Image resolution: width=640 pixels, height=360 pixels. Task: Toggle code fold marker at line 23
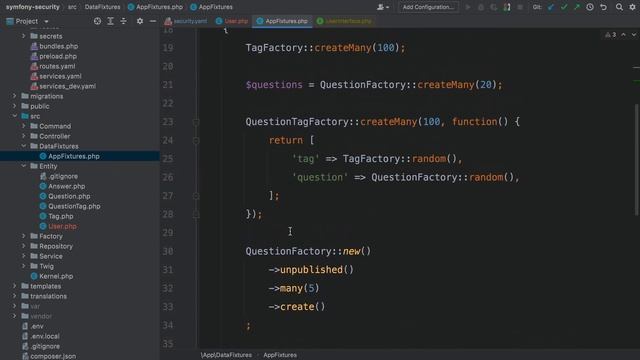tap(196, 122)
